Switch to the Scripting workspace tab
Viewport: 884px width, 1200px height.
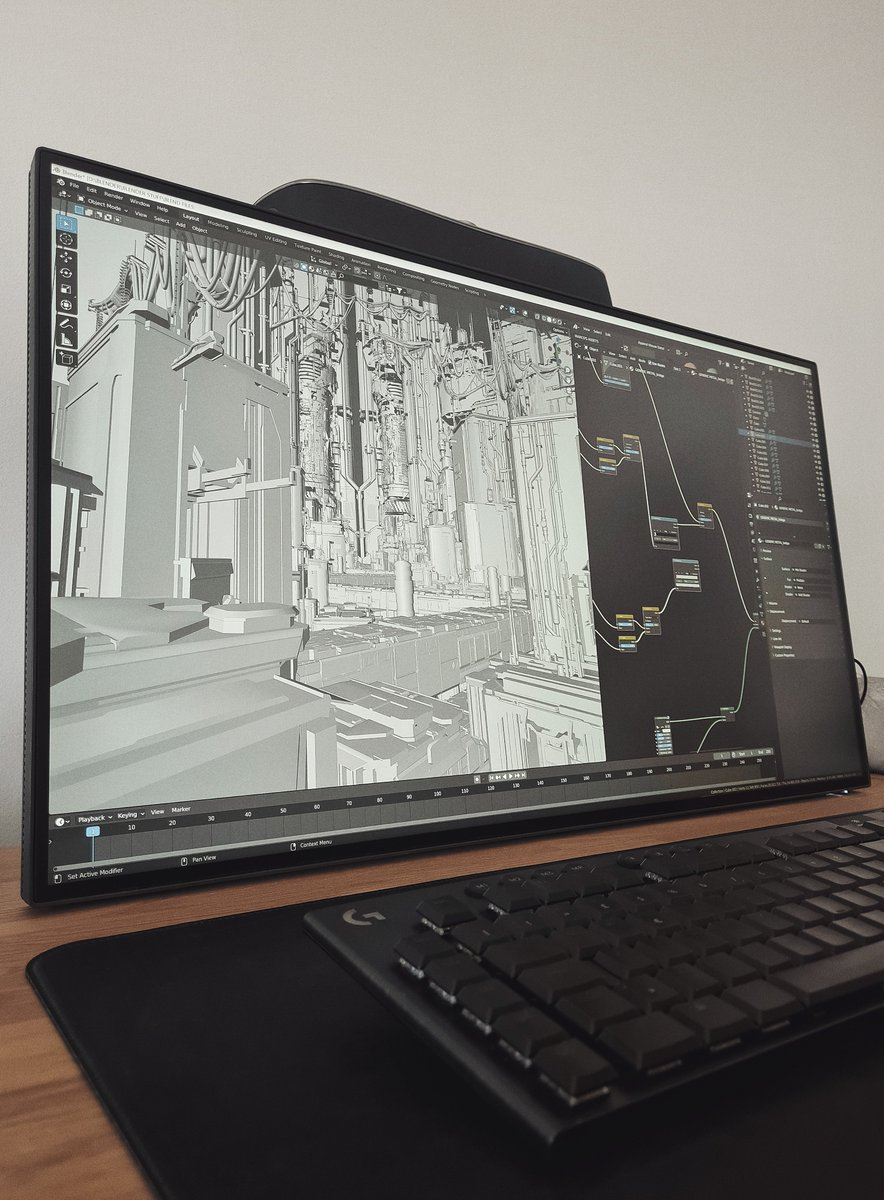(x=471, y=291)
